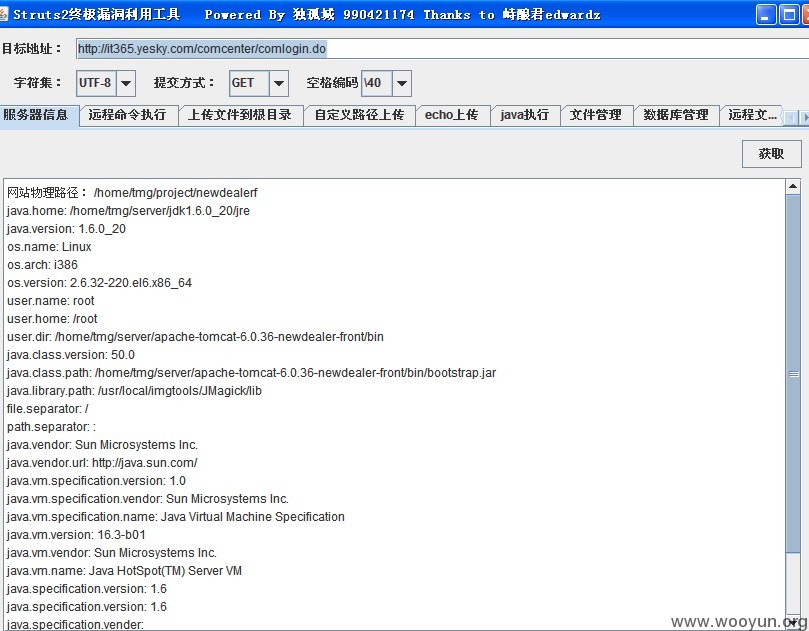
Task: Click the 'java.vm.vendor: Sun Microsystems Inc.' line
Action: (112, 553)
